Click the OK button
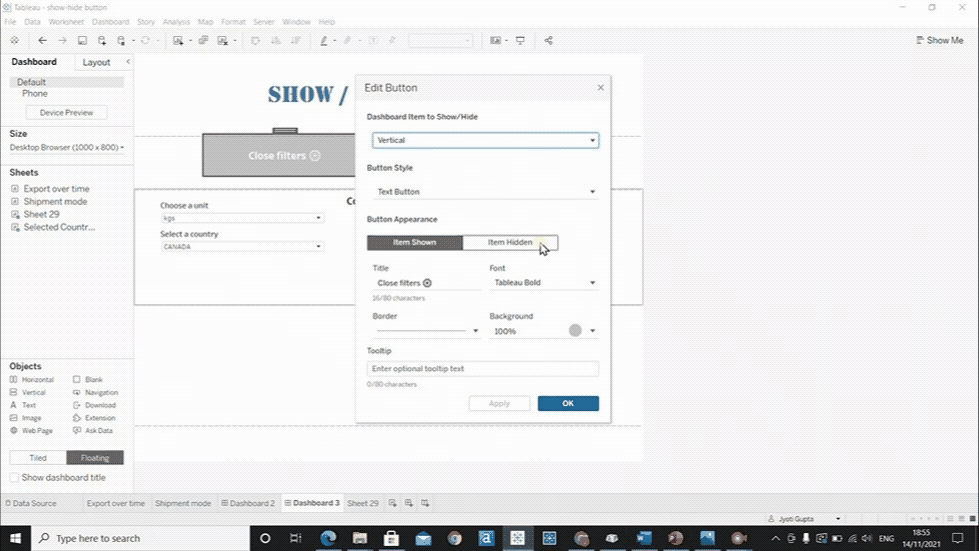The image size is (979, 551). (568, 404)
